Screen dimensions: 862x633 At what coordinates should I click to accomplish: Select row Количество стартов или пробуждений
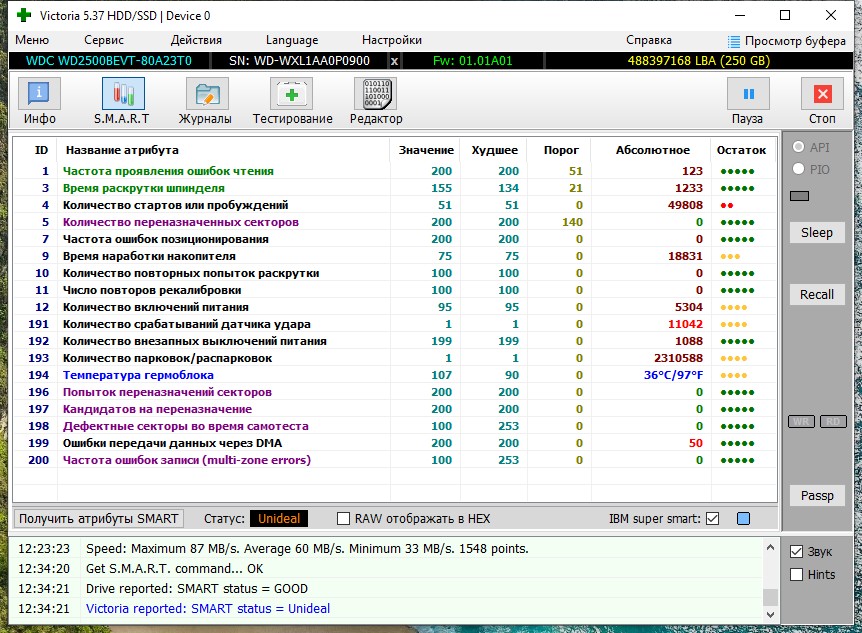[395, 205]
